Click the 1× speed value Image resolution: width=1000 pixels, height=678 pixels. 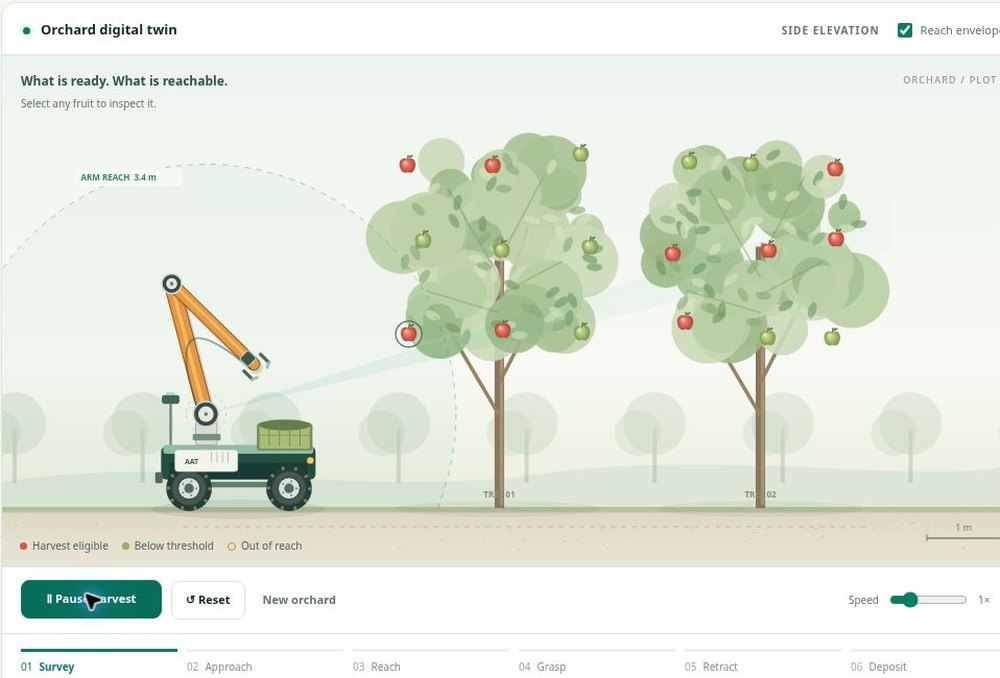click(x=984, y=600)
